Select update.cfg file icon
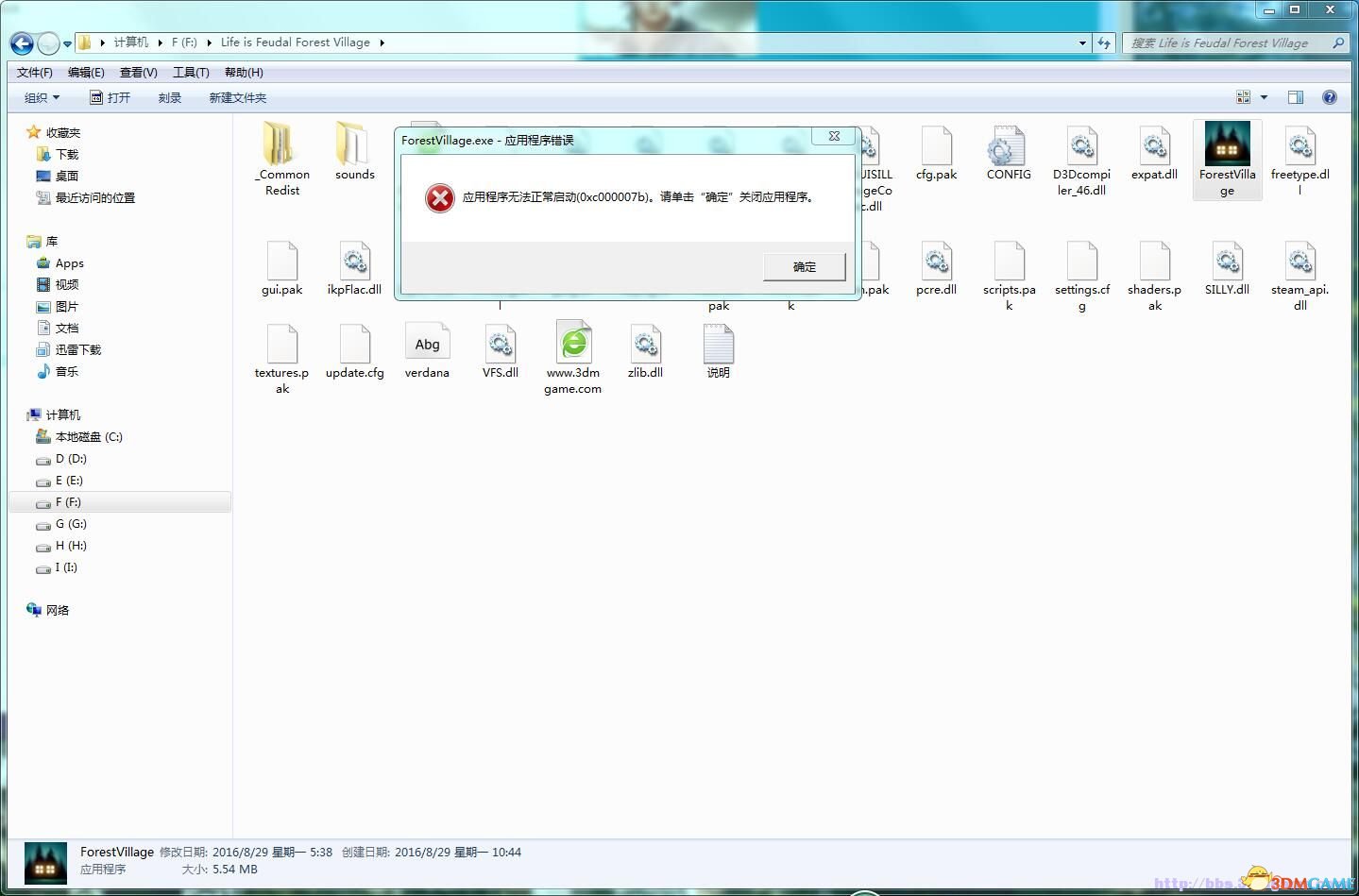Image resolution: width=1359 pixels, height=896 pixels. coord(354,344)
